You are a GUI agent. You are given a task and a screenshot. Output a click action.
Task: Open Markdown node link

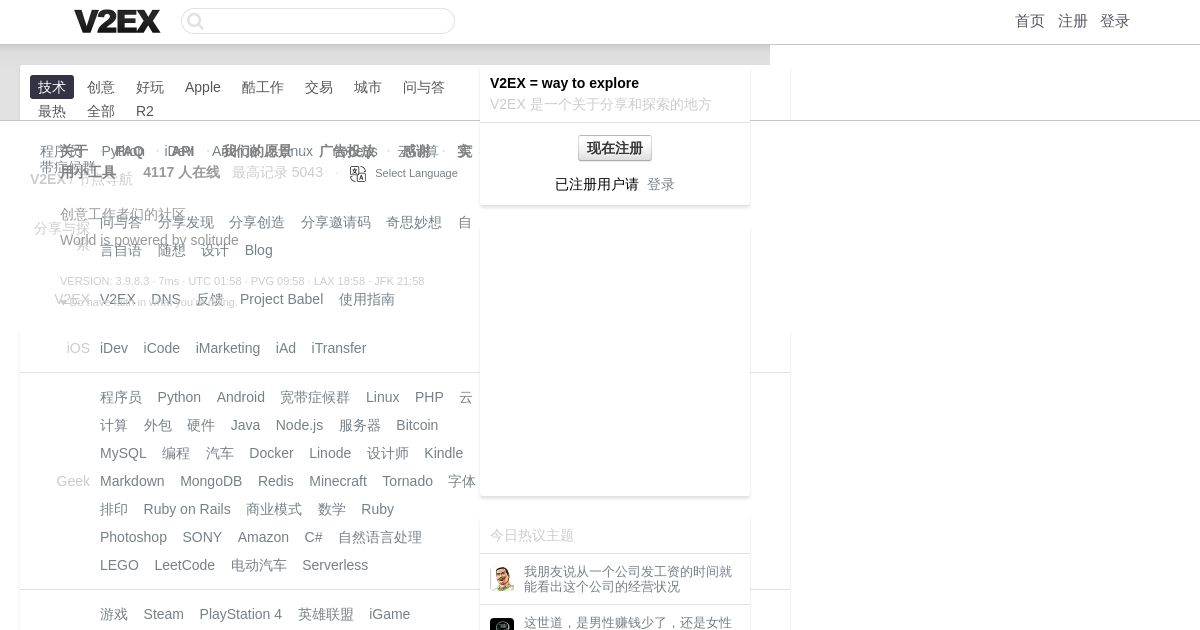[132, 481]
